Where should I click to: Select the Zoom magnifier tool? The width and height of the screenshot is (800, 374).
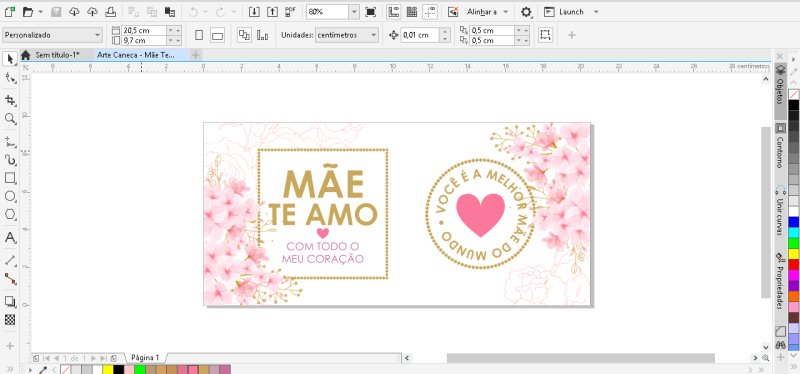(10, 118)
